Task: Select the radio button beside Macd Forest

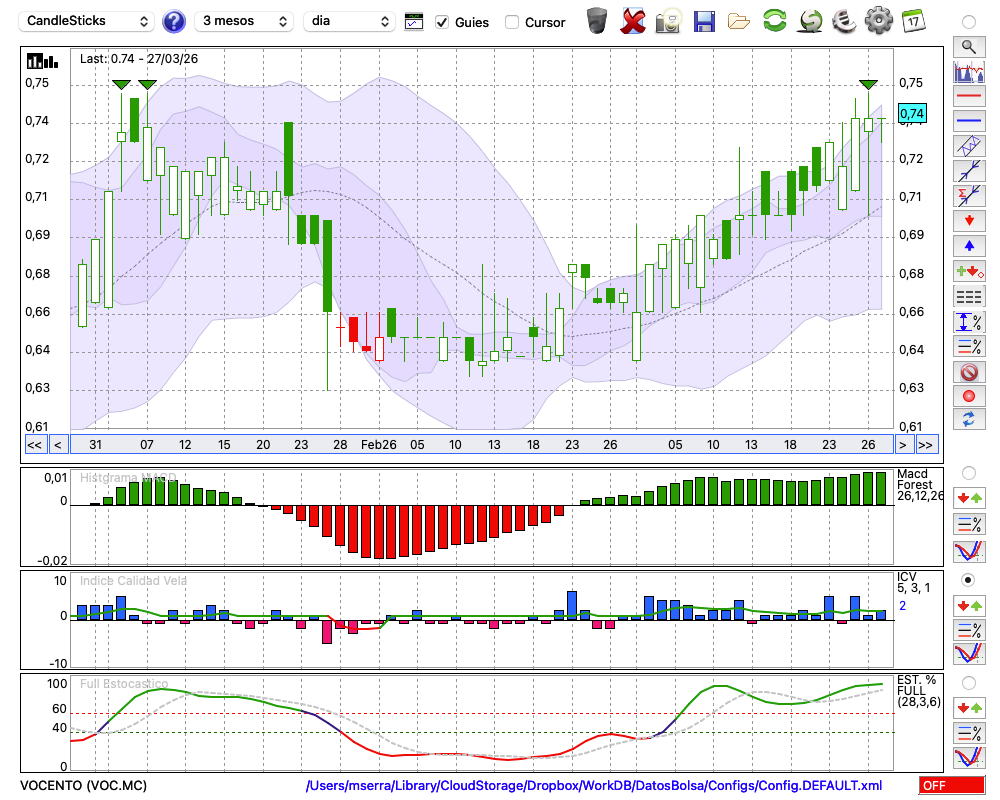Action: coord(968,472)
